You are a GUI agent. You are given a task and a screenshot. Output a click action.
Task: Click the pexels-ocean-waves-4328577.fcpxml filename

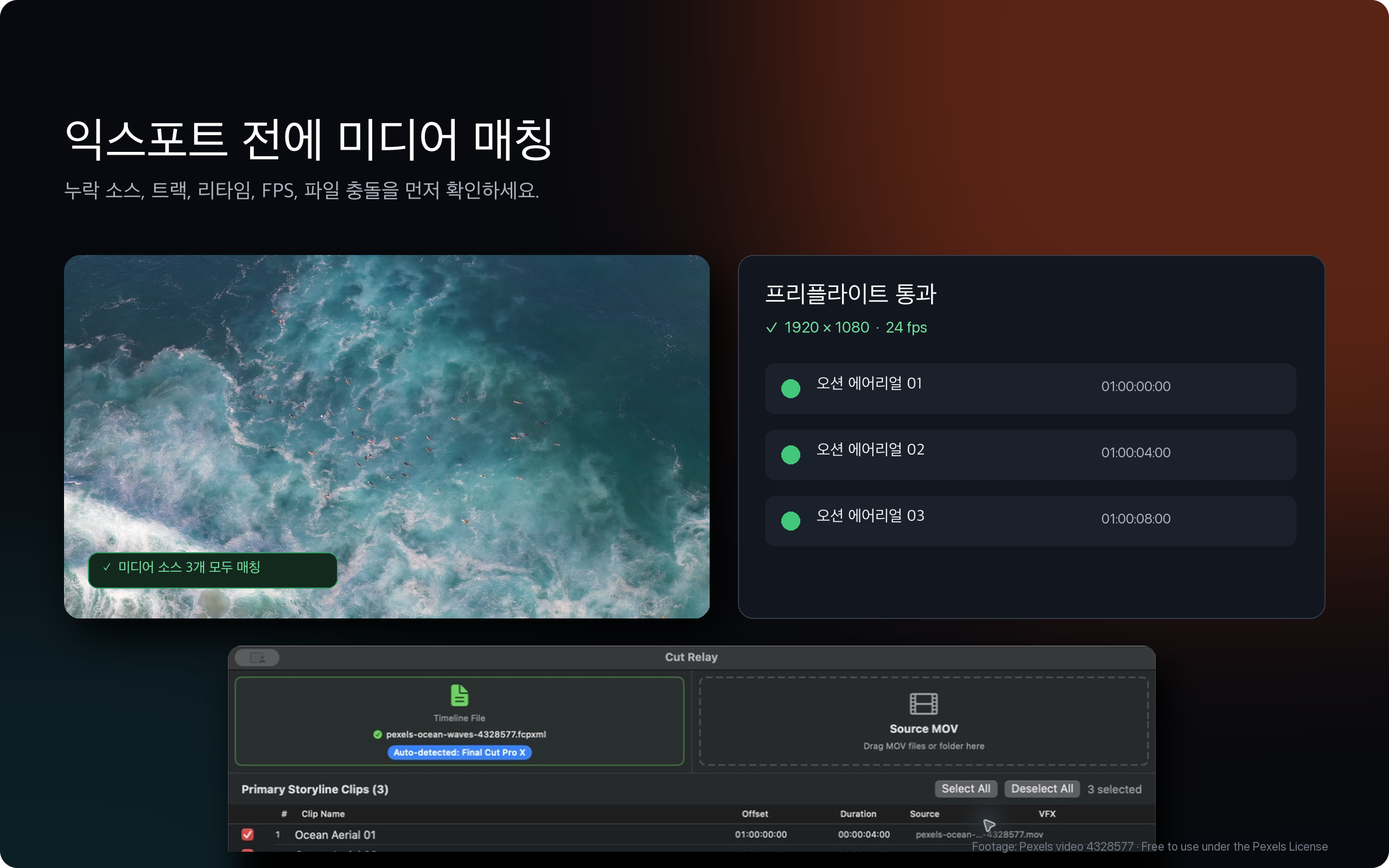pyautogui.click(x=466, y=734)
